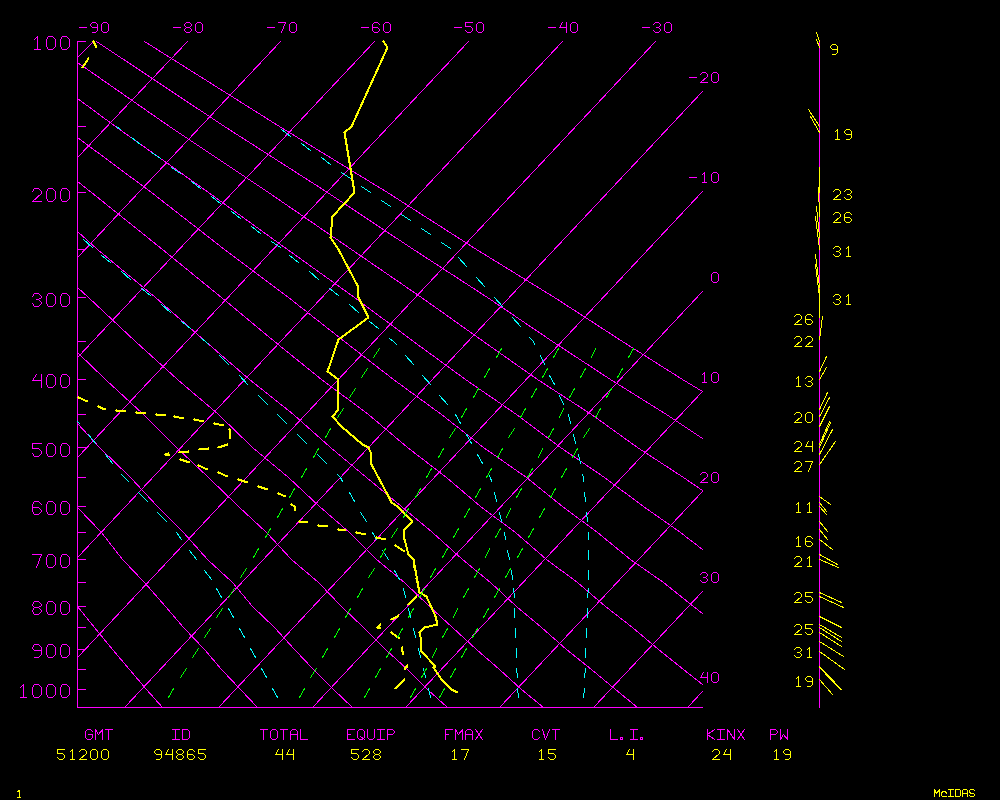This screenshot has width=1000, height=800.
Task: Click the L.I. header label
Action: pyautogui.click(x=627, y=735)
